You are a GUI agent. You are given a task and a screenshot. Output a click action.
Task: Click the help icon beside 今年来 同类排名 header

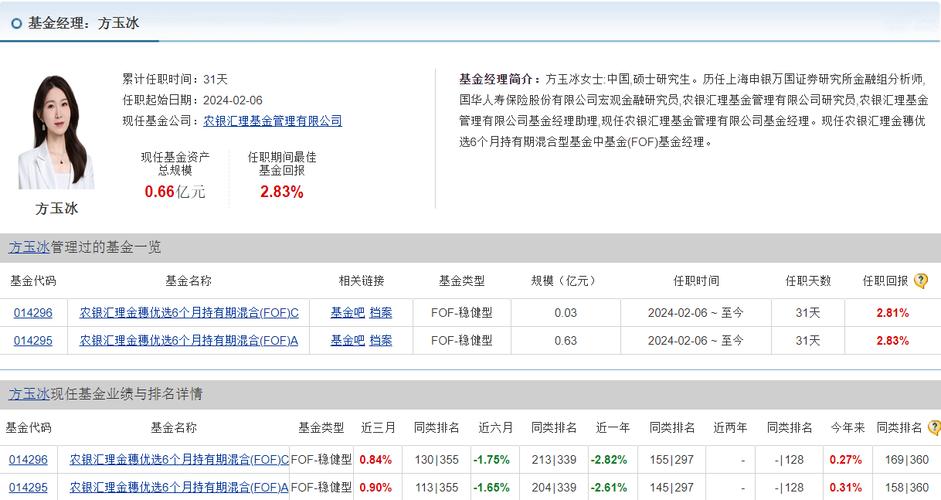pyautogui.click(x=934, y=427)
